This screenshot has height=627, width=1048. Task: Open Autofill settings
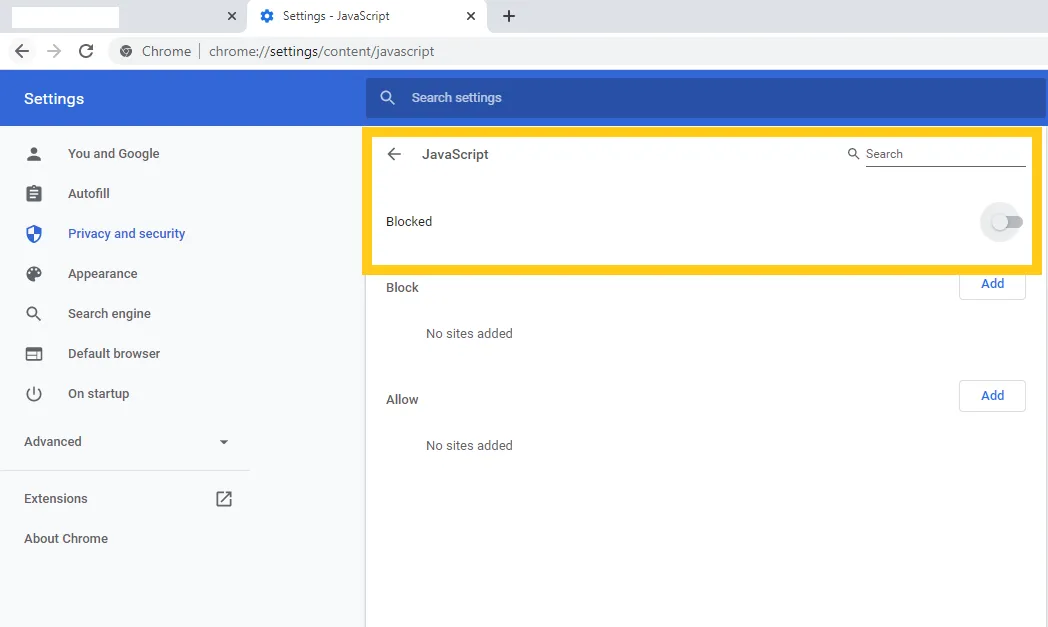(x=89, y=193)
